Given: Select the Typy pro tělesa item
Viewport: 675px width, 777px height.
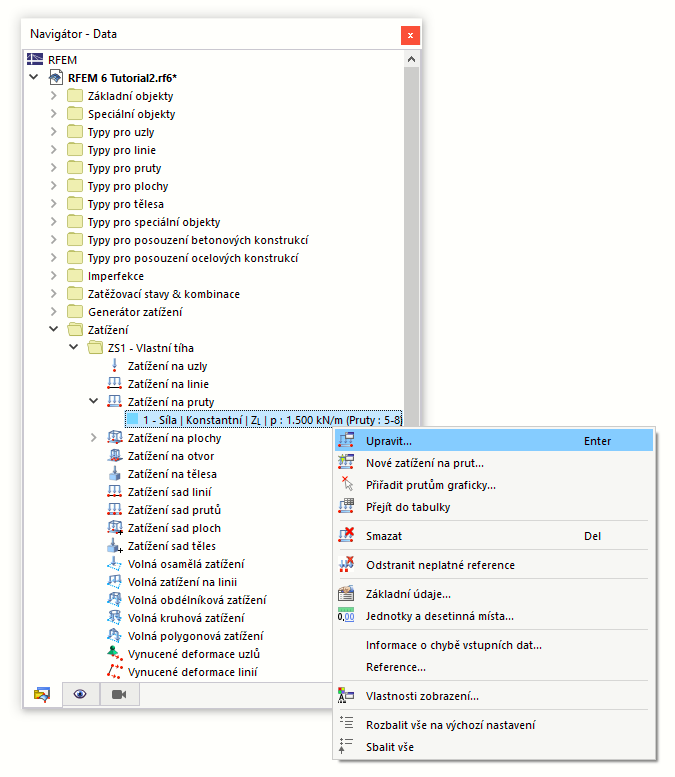Looking at the screenshot, I should (125, 204).
